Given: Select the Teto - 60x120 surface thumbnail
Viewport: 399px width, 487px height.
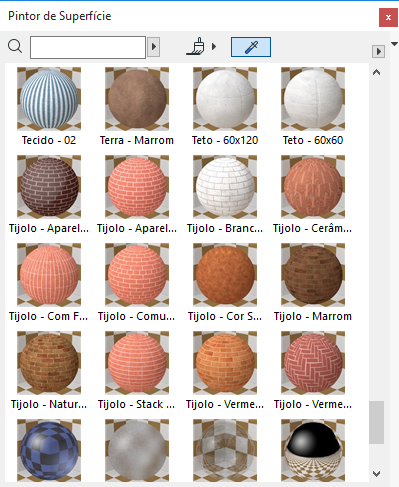Looking at the screenshot, I should (225, 99).
